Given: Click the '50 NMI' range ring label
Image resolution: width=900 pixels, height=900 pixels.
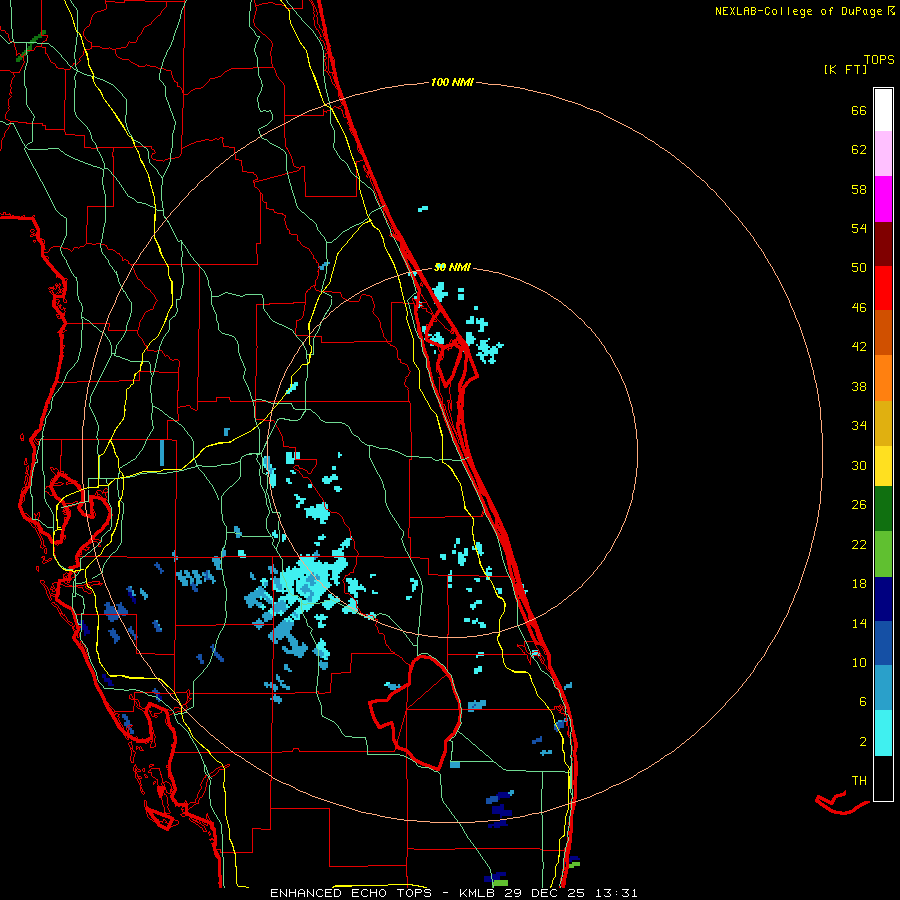Looking at the screenshot, I should tap(452, 267).
